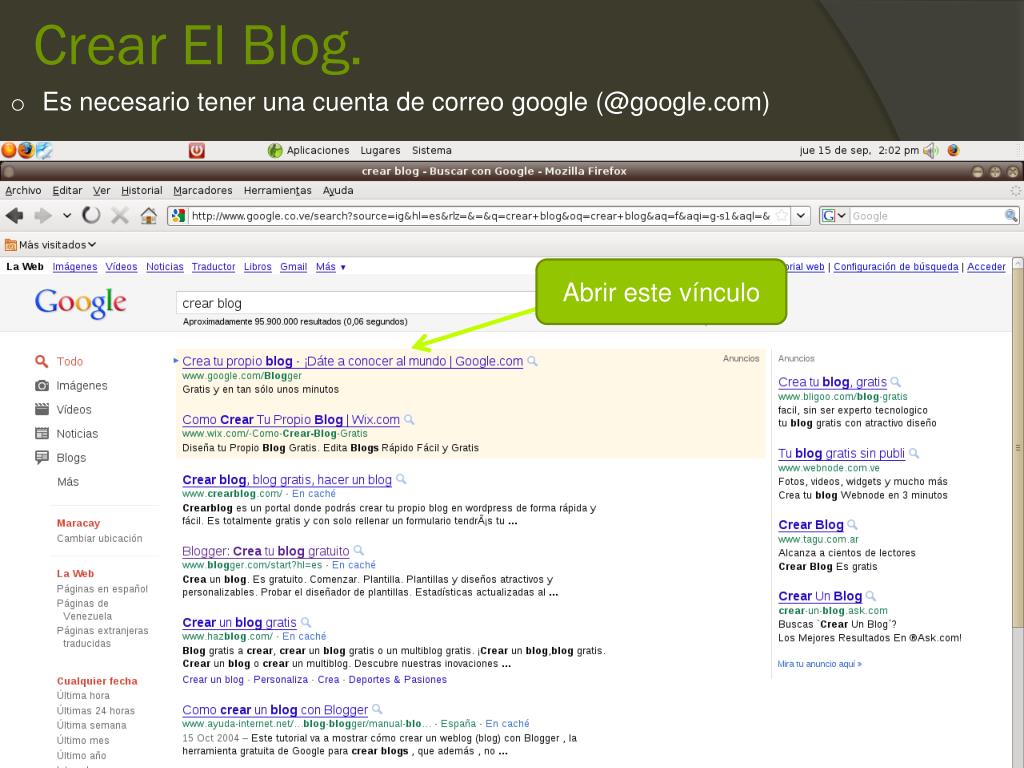Image resolution: width=1024 pixels, height=768 pixels.
Task: Open Configuración de búsqueda link
Action: [896, 267]
